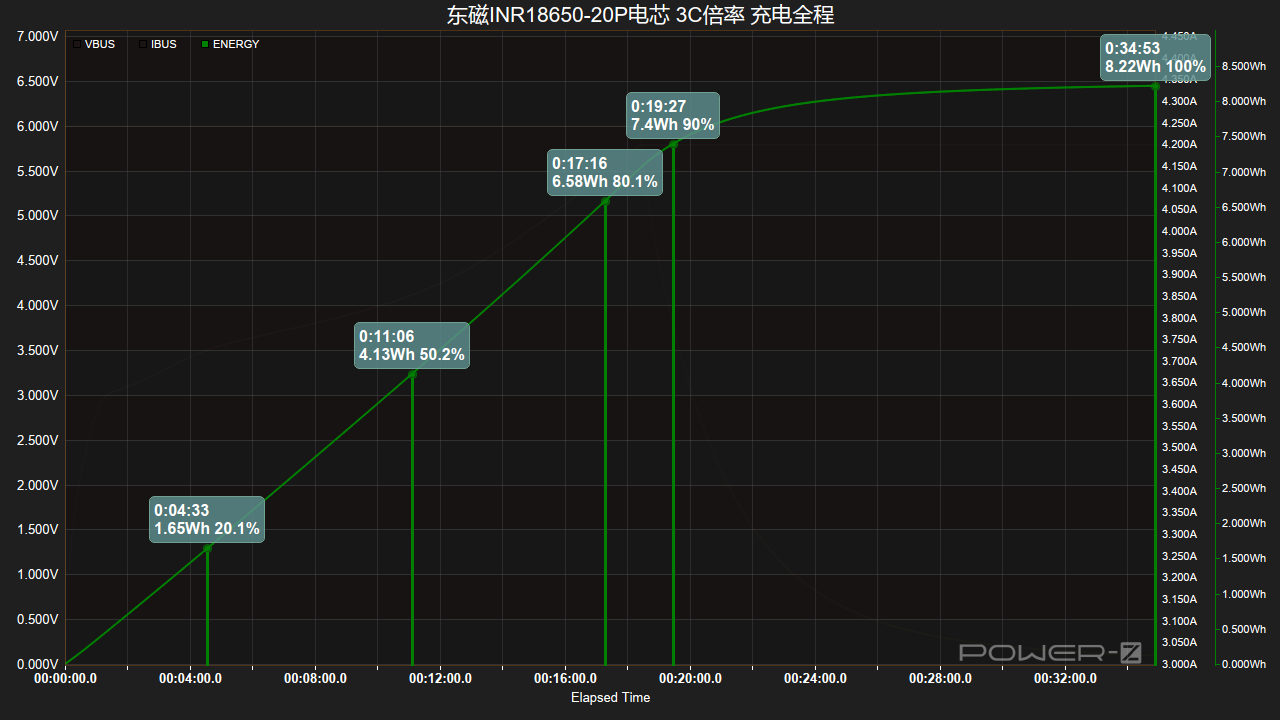Open the 1.65Wh 20.1% annotation label
This screenshot has width=1280, height=720.
click(207, 519)
